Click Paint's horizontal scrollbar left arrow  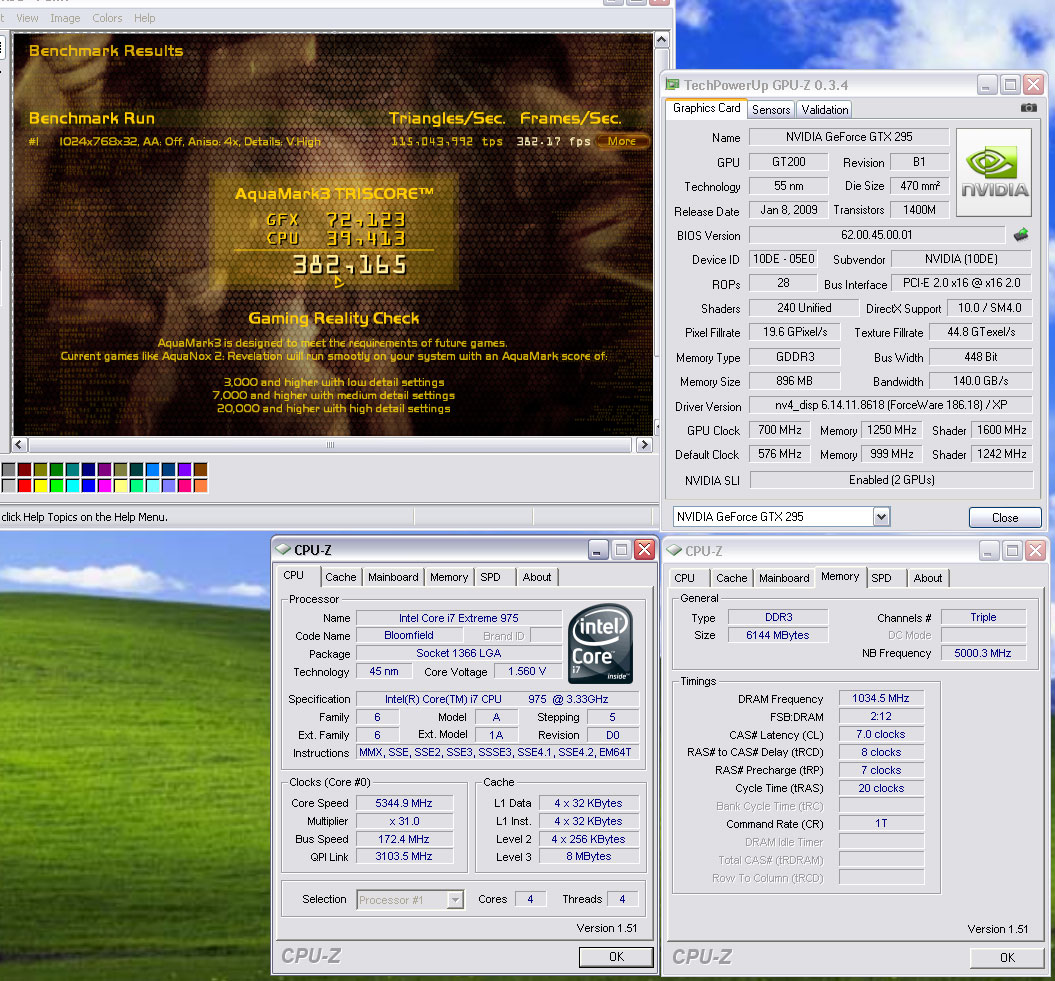(x=19, y=445)
